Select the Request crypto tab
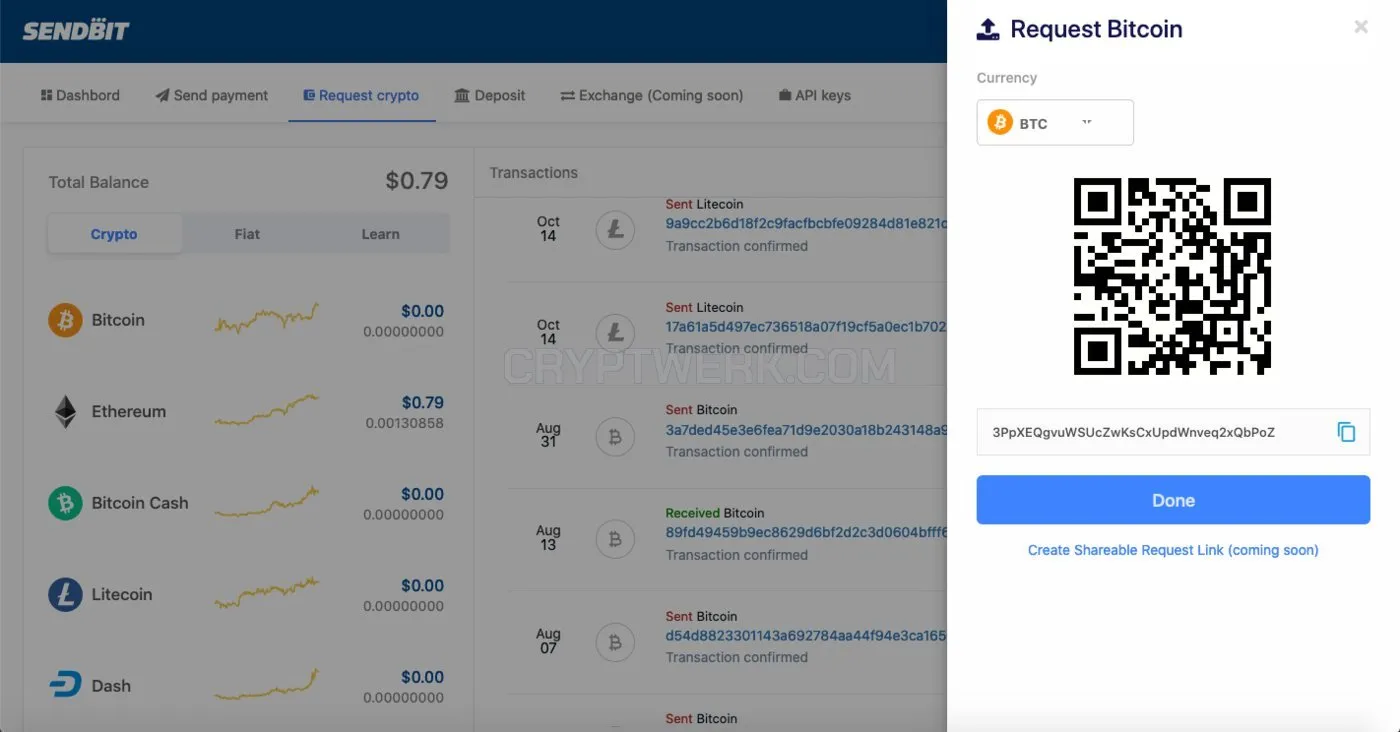Image resolution: width=1400 pixels, height=732 pixels. (x=362, y=96)
